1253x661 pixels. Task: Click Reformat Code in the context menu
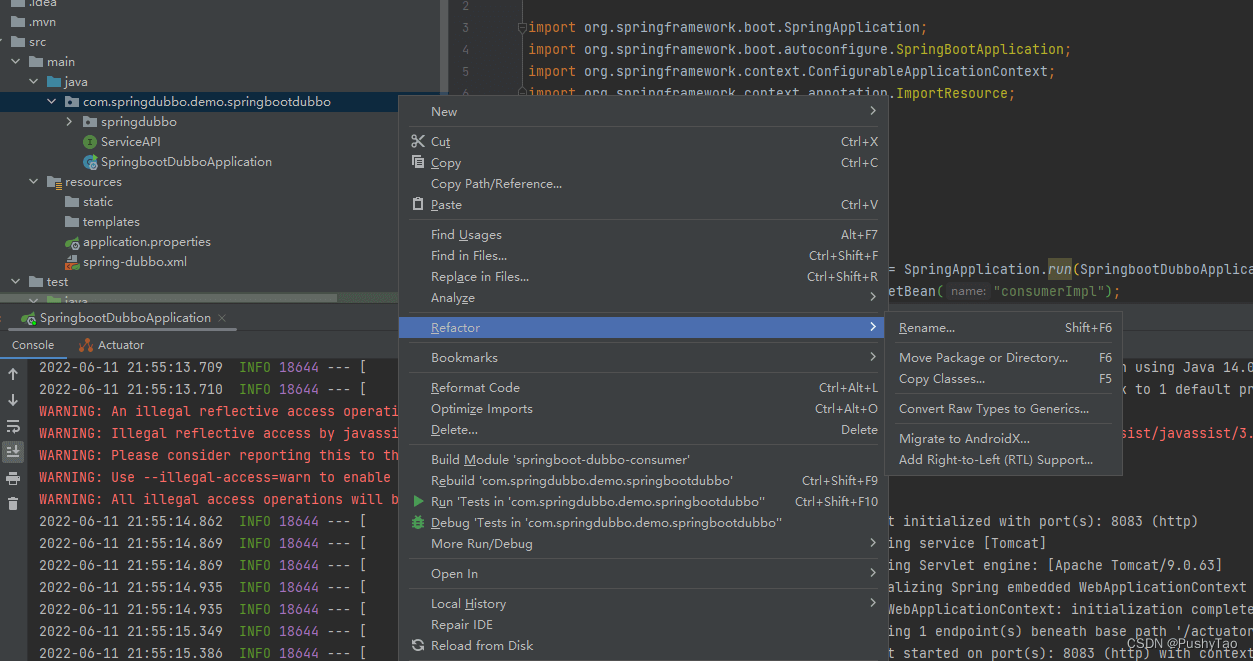(475, 388)
